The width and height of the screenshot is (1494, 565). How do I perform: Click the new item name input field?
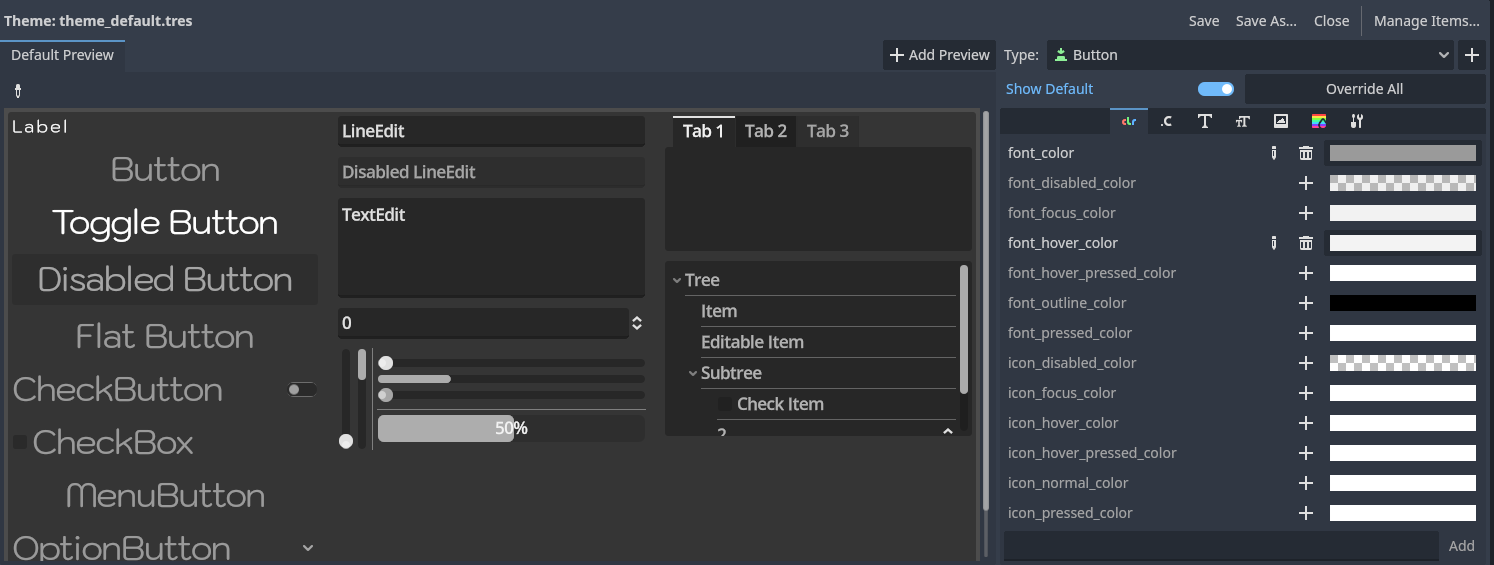(x=1220, y=546)
